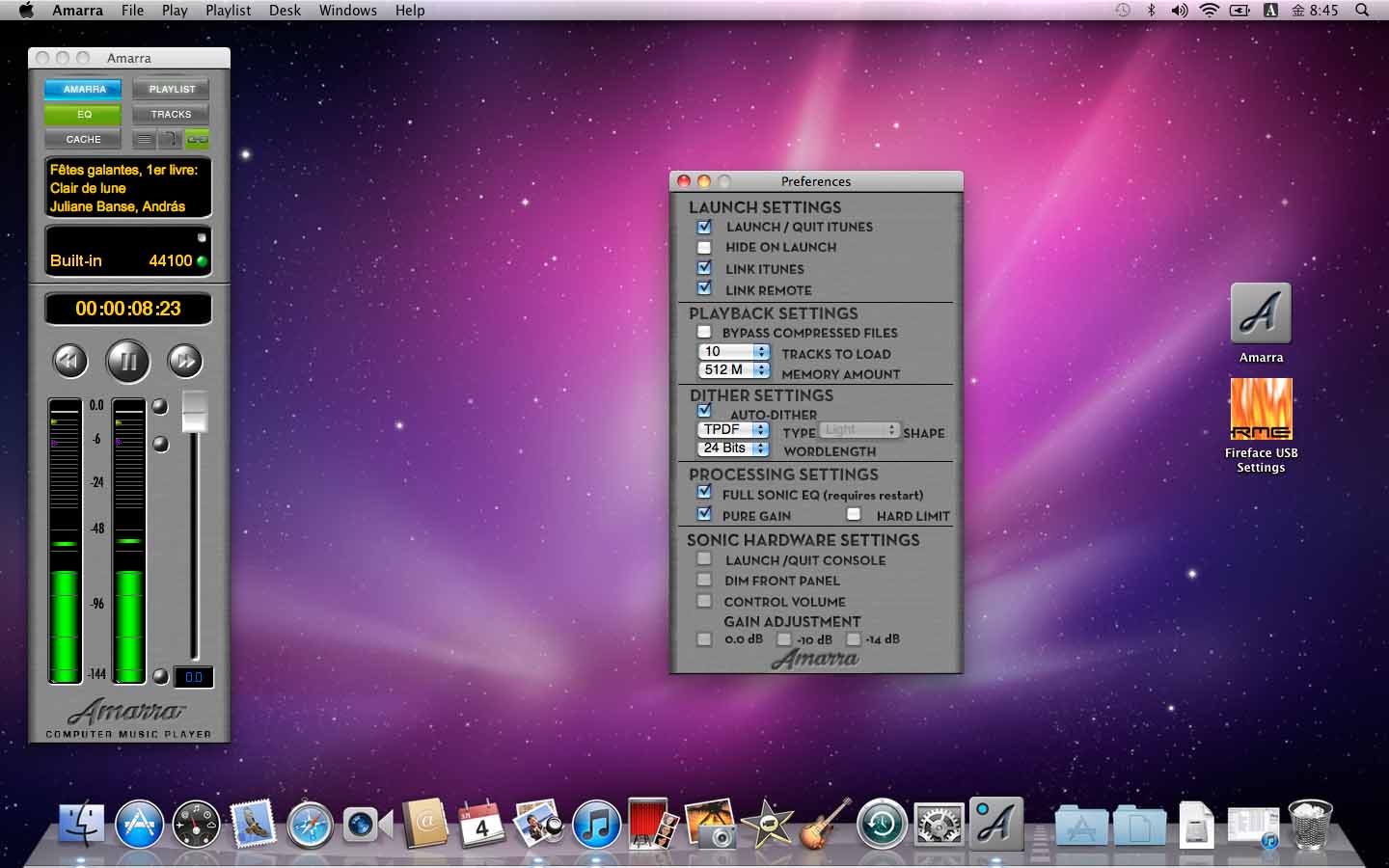The image size is (1389, 868).
Task: Open the App Store in the Dock
Action: click(139, 826)
